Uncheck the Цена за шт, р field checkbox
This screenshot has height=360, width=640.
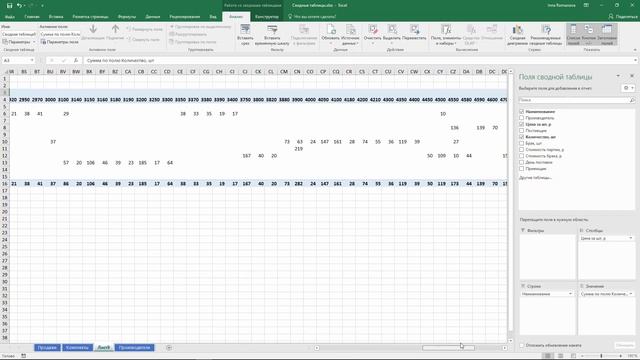coord(521,124)
